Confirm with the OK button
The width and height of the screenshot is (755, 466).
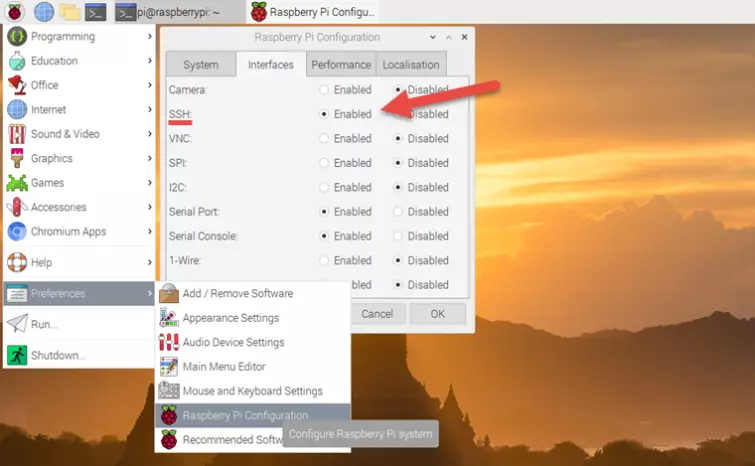pyautogui.click(x=437, y=314)
